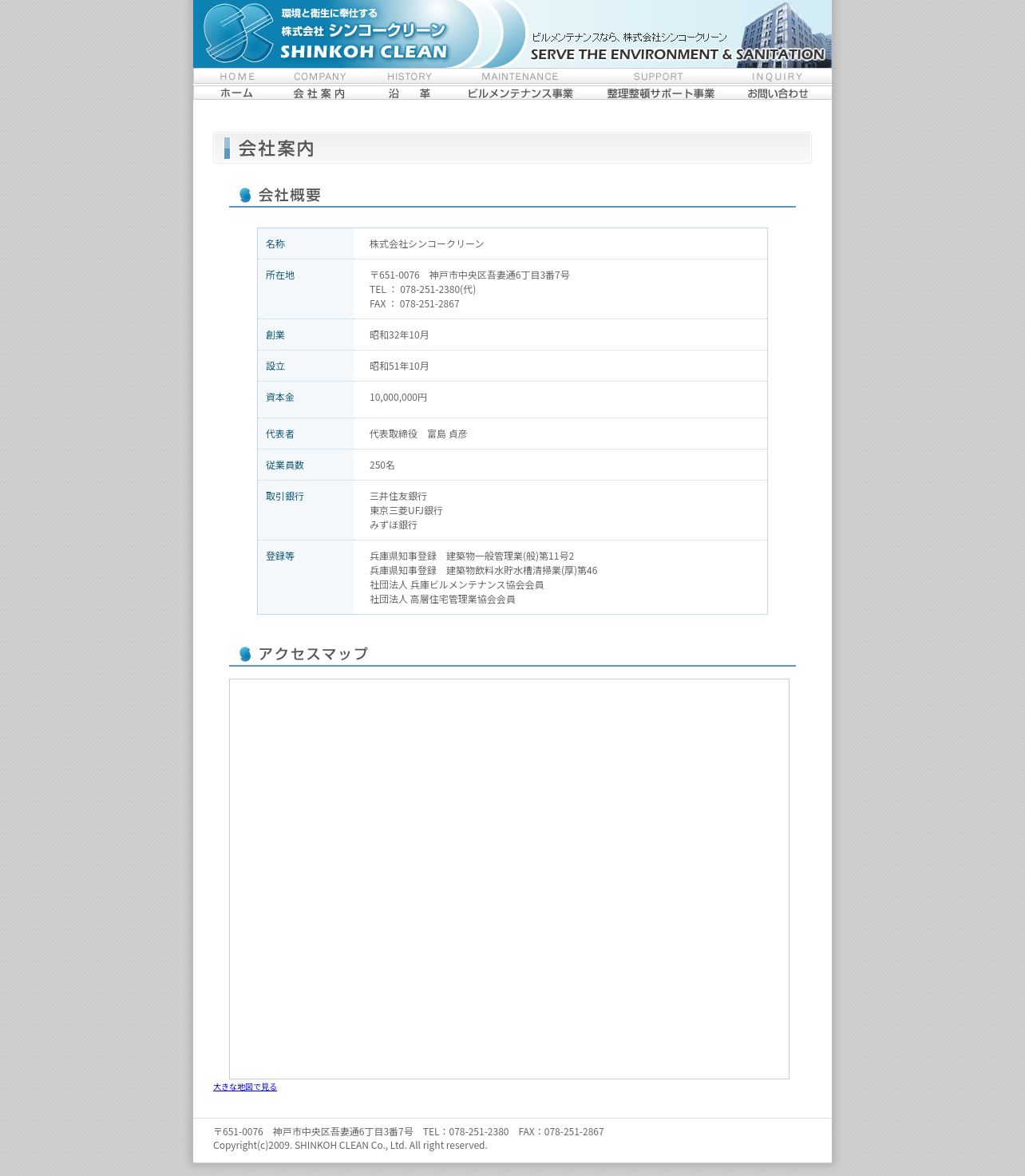The height and width of the screenshot is (1176, 1025).
Task: Open the COMPANY 会社案内 menu item
Action: tap(319, 85)
